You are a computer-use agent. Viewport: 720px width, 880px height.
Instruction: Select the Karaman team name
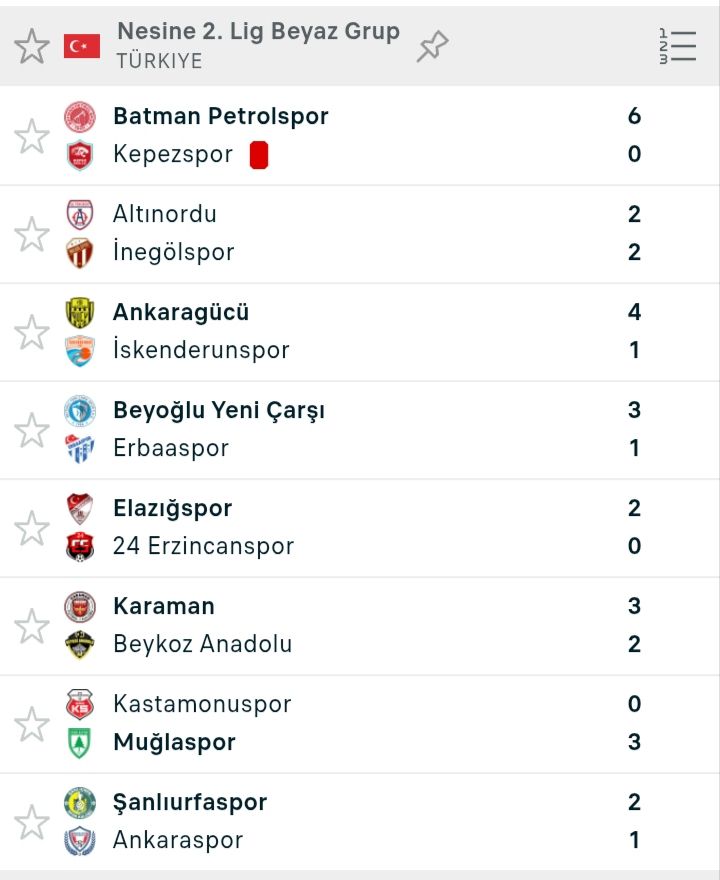[x=164, y=606]
